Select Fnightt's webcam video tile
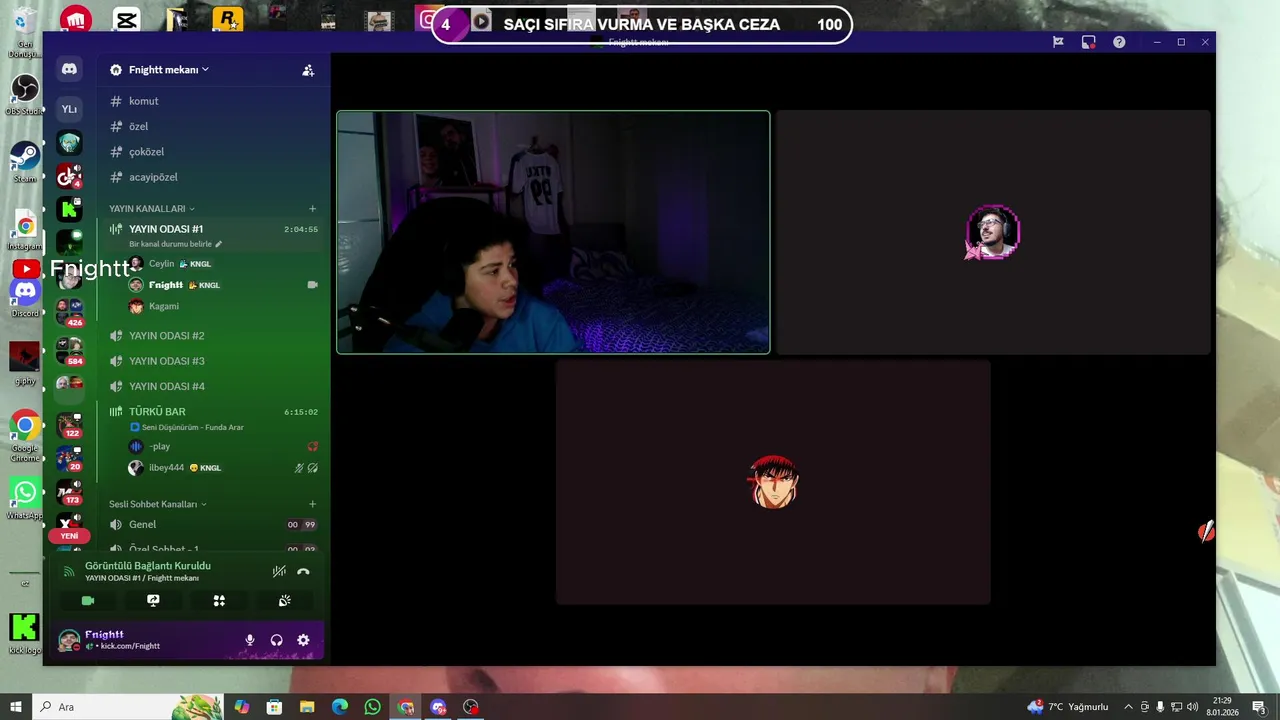The width and height of the screenshot is (1280, 720). coord(553,232)
